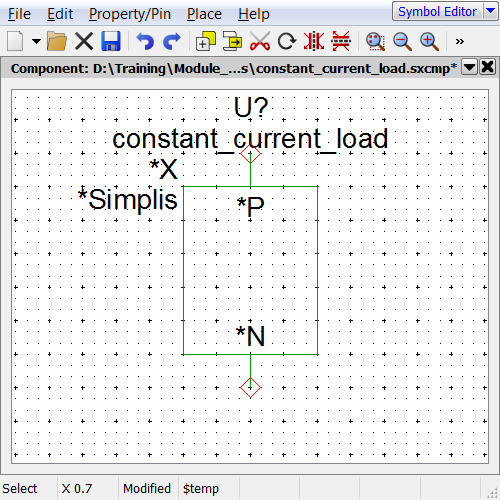
Task: Select the top red diamond pin
Action: point(250,153)
